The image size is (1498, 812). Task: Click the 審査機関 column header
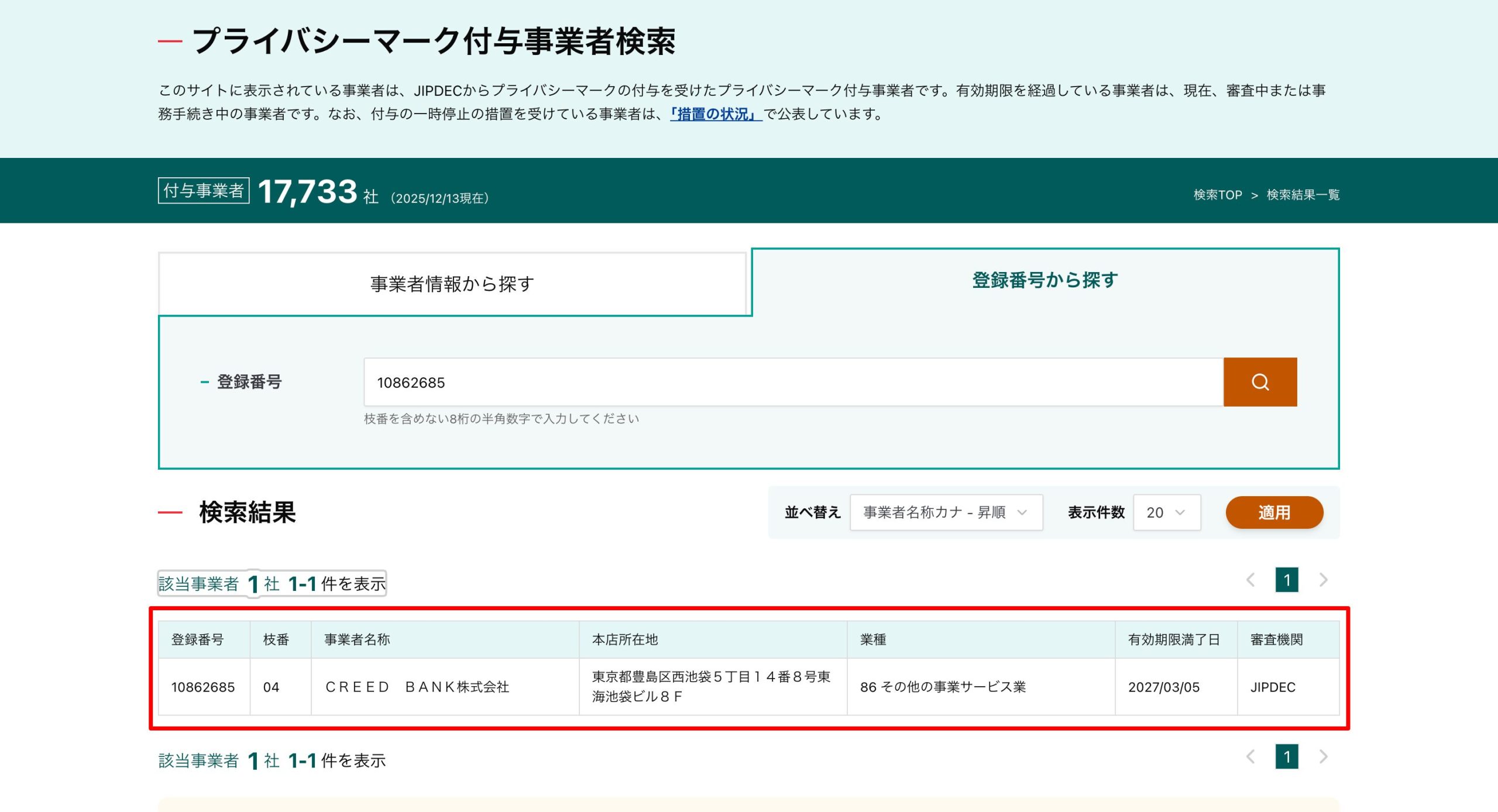(1289, 639)
